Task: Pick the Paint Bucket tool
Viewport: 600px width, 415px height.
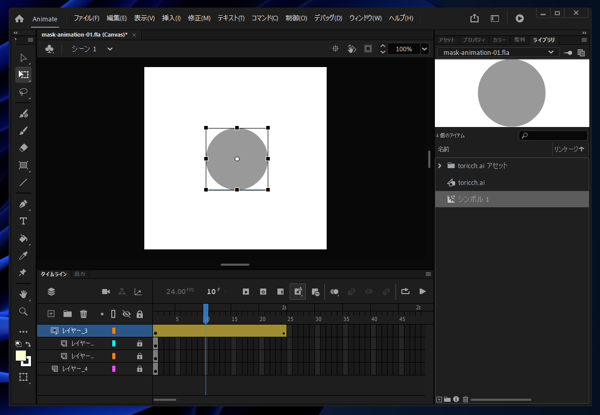Action: pyautogui.click(x=23, y=239)
